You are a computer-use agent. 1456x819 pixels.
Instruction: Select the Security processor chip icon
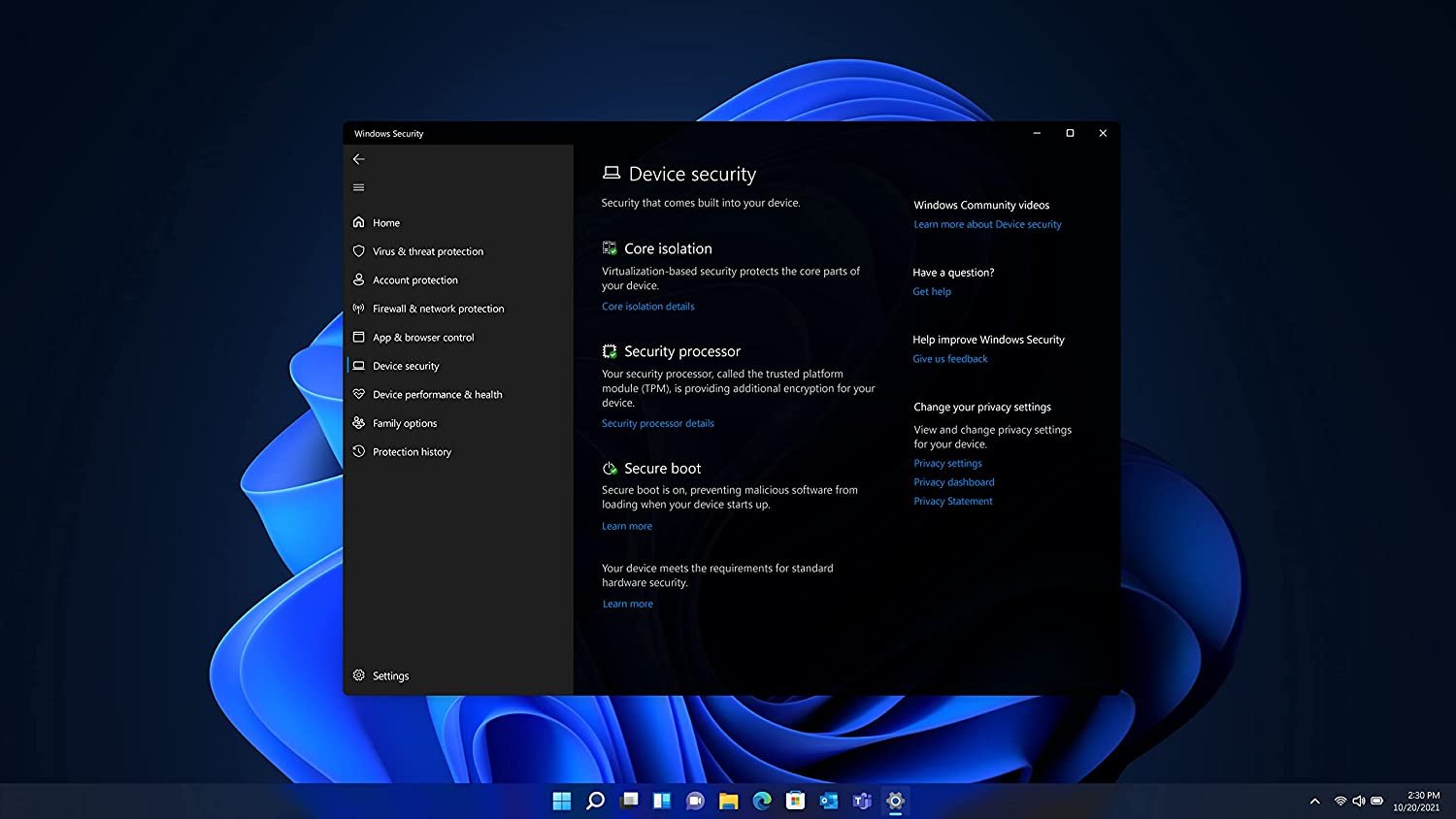(x=610, y=350)
